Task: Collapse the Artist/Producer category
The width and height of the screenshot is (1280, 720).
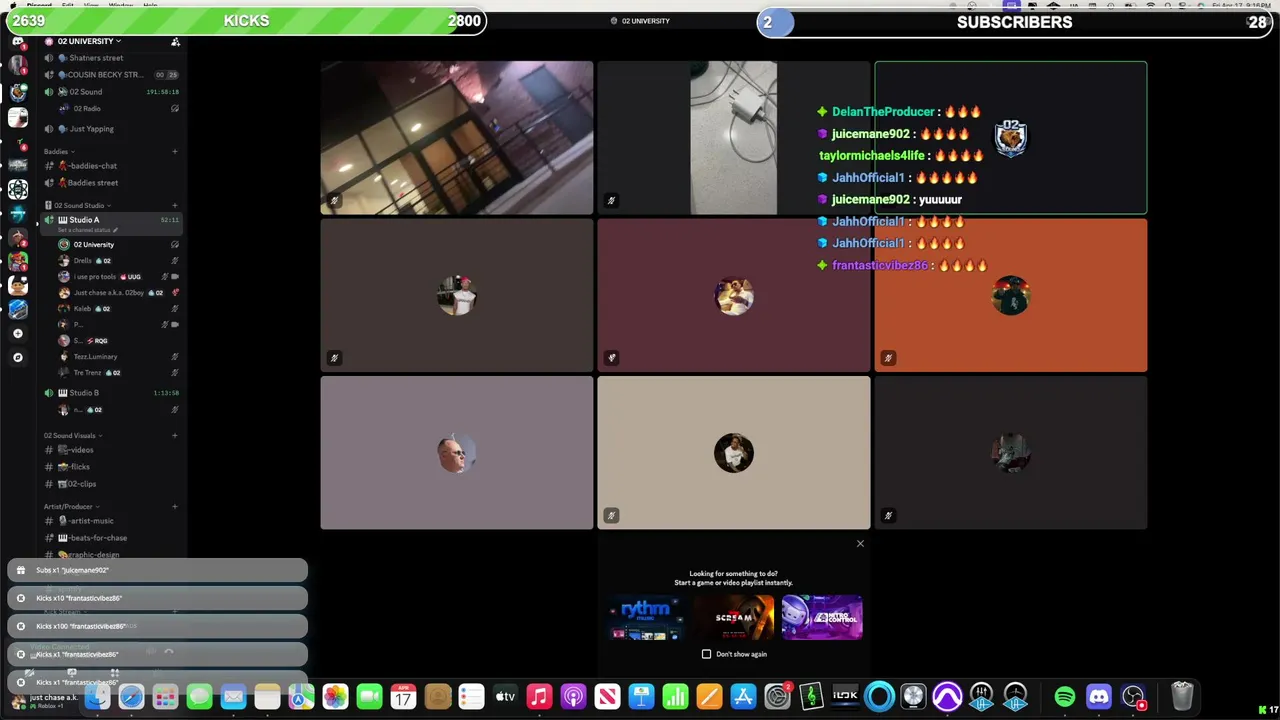Action: click(x=71, y=507)
